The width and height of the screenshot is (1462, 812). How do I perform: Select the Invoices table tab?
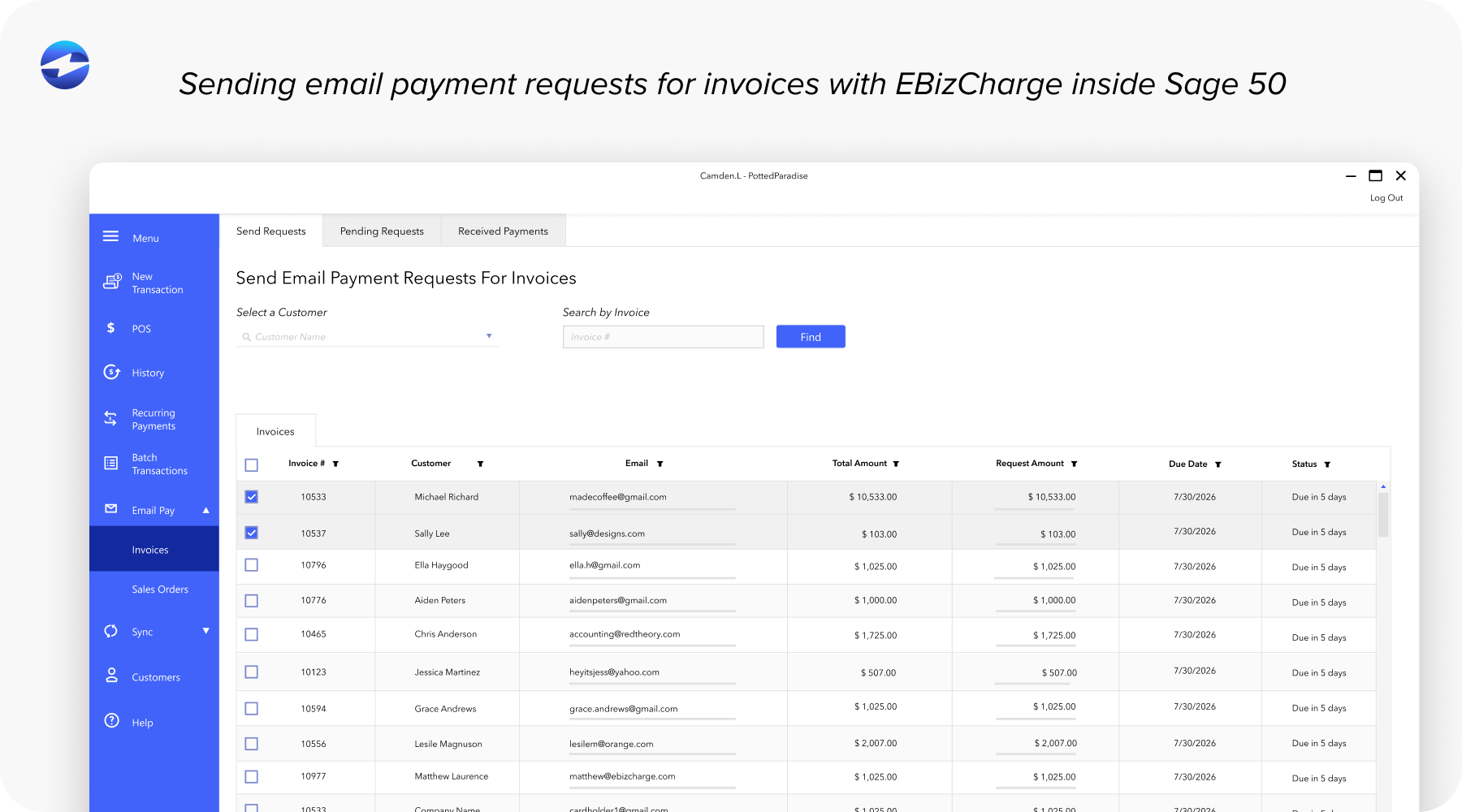(275, 431)
